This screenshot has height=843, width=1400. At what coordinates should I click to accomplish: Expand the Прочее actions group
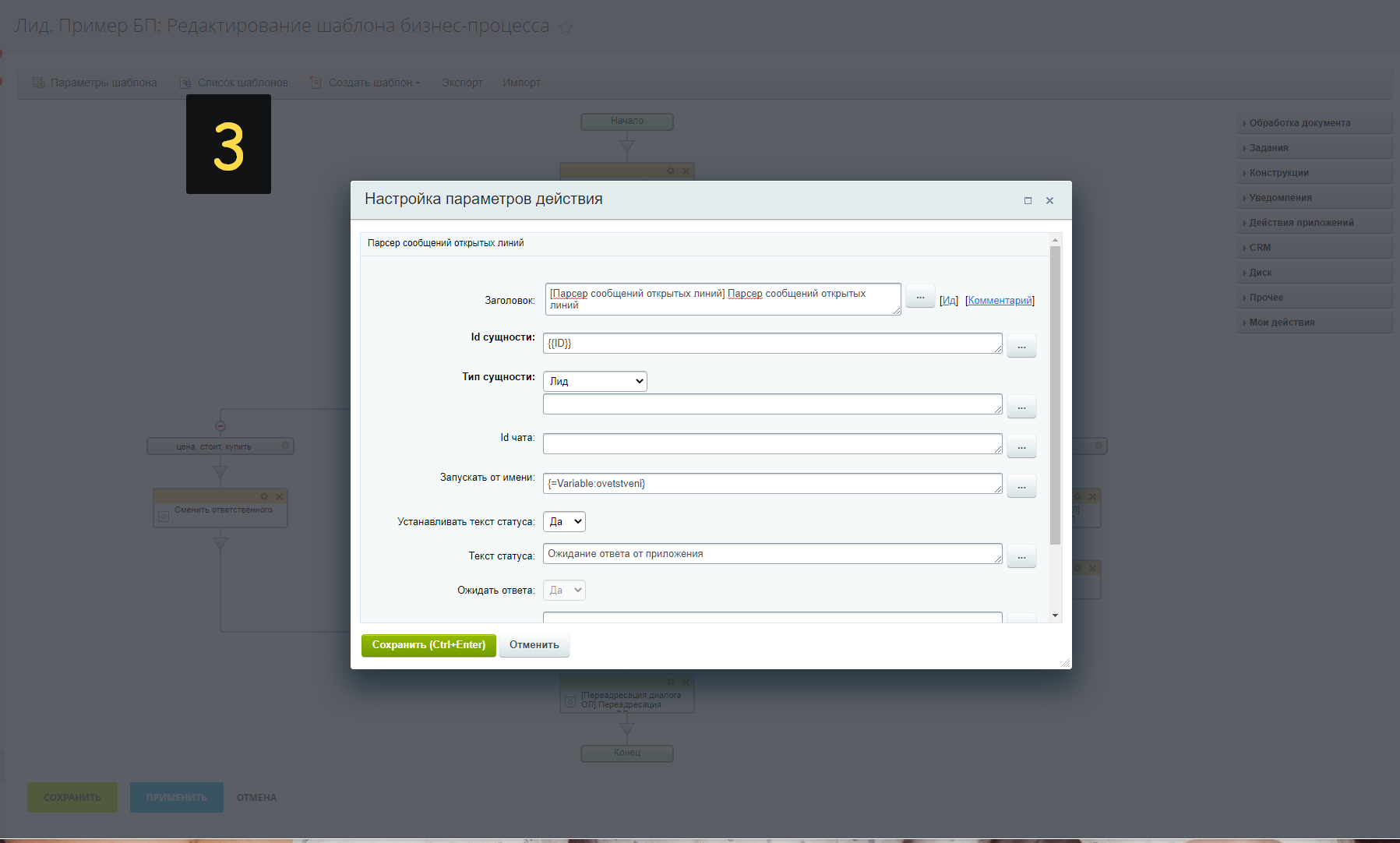(x=1314, y=298)
